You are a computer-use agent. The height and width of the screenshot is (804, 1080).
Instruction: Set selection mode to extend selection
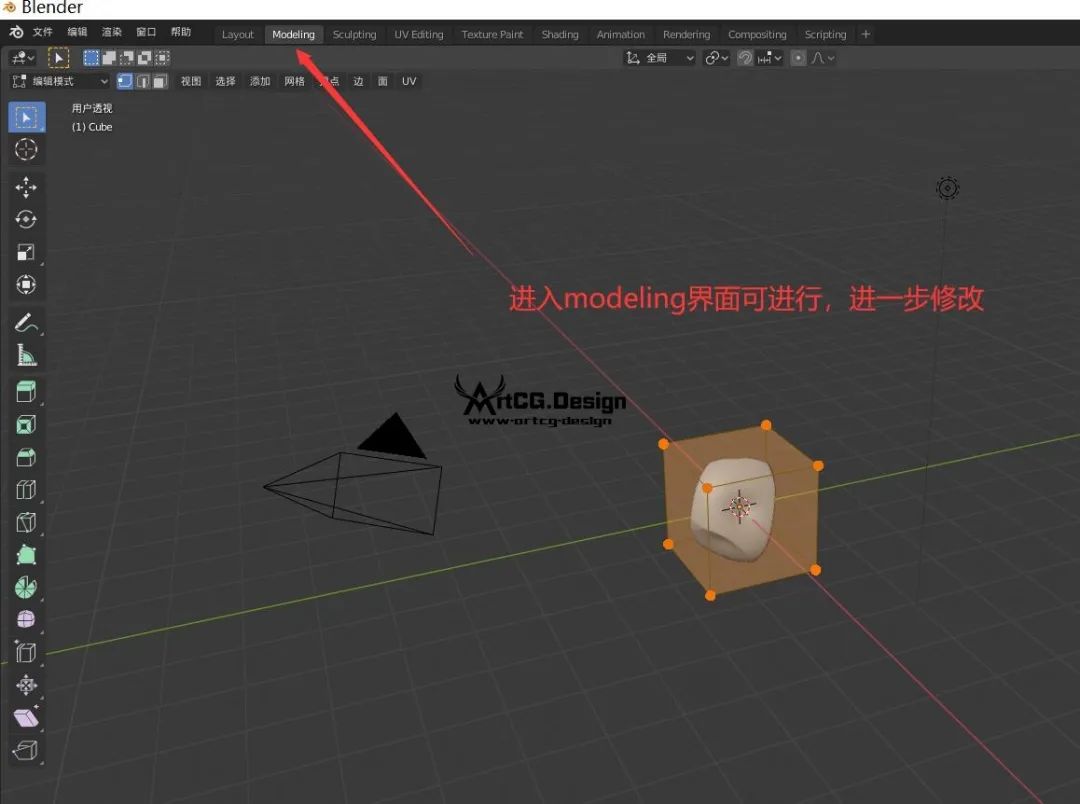109,58
